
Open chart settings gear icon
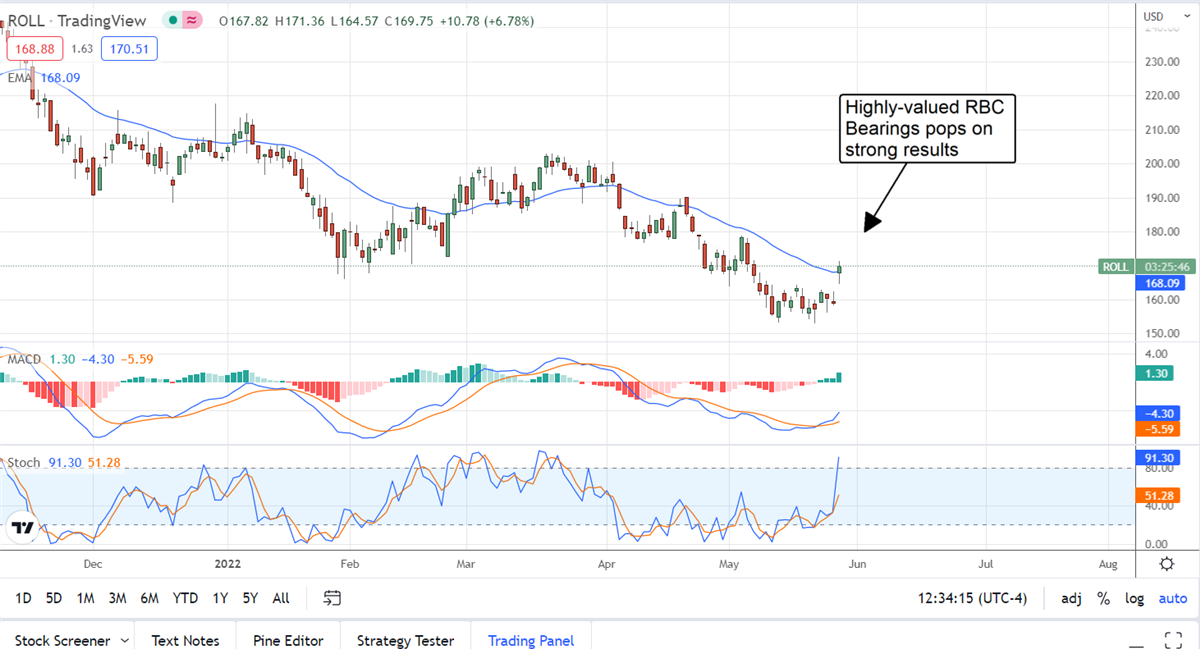pyautogui.click(x=1166, y=564)
